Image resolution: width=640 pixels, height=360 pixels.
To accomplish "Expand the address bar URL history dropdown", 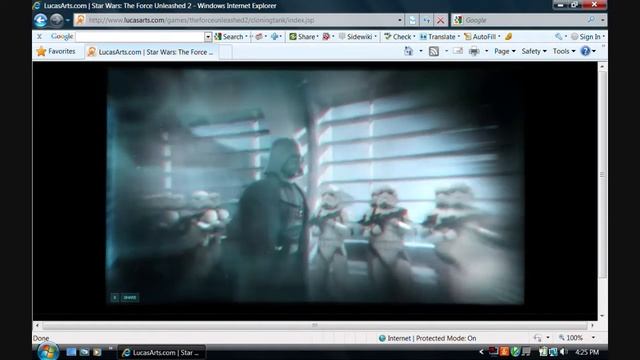I will [x=400, y=20].
